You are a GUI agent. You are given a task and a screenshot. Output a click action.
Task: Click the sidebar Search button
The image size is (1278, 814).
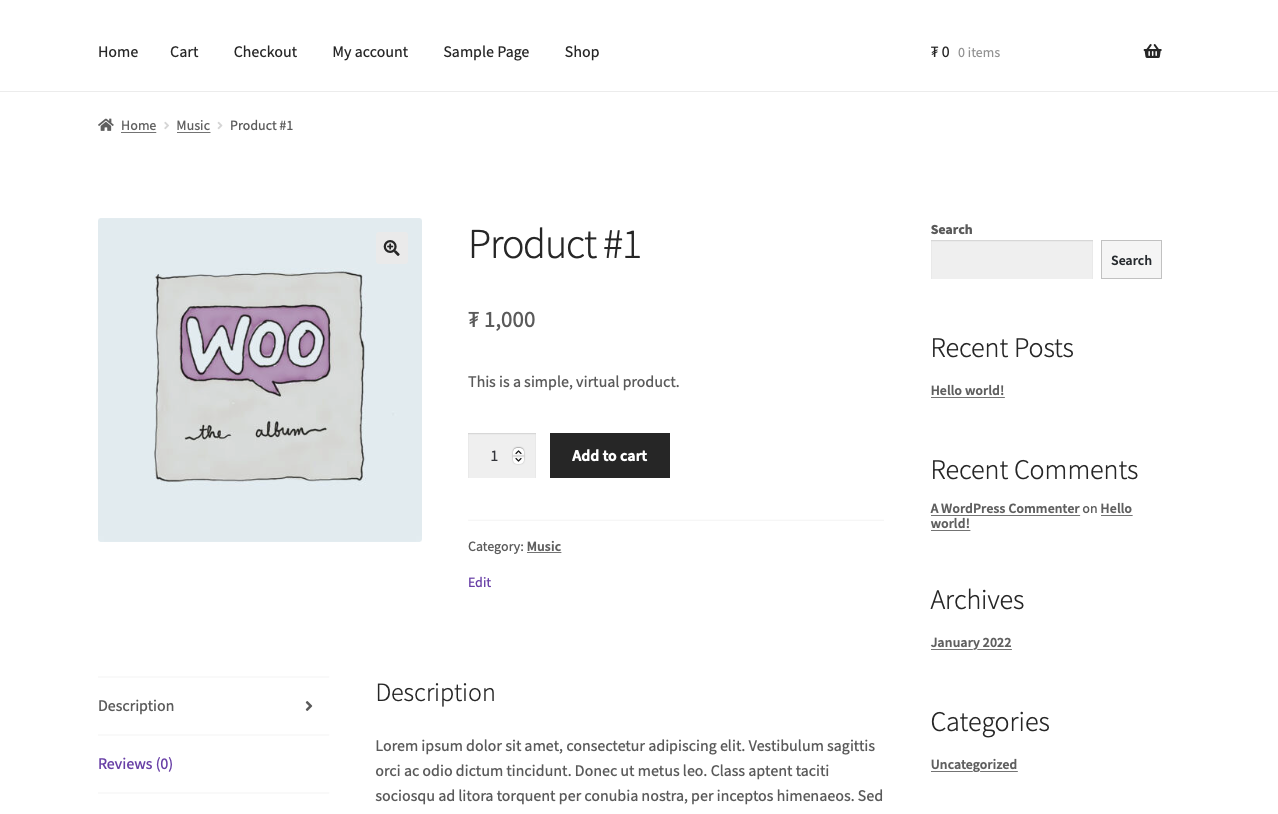pyautogui.click(x=1131, y=259)
